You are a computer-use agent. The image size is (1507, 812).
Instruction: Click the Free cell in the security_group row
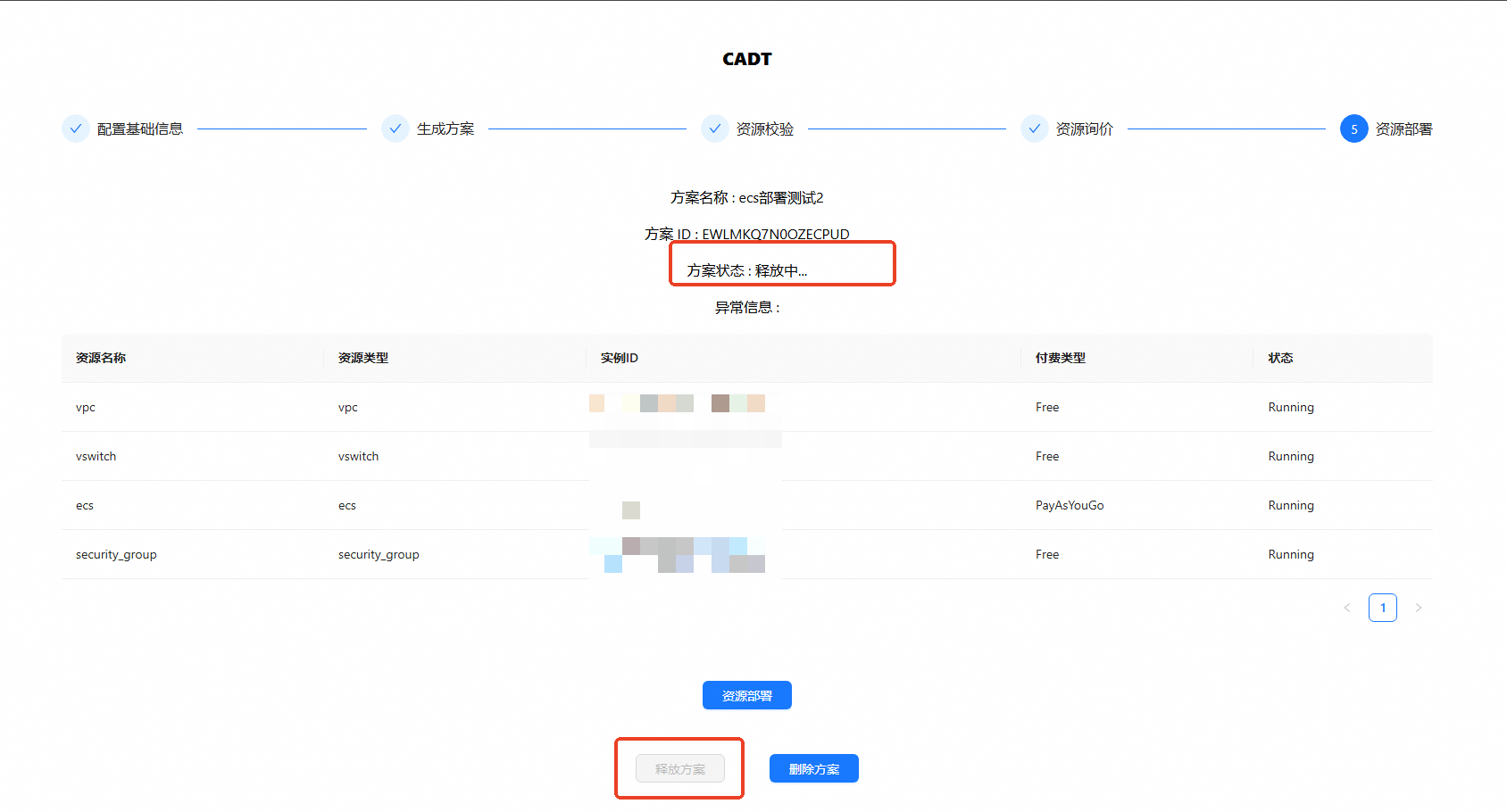coord(1047,554)
